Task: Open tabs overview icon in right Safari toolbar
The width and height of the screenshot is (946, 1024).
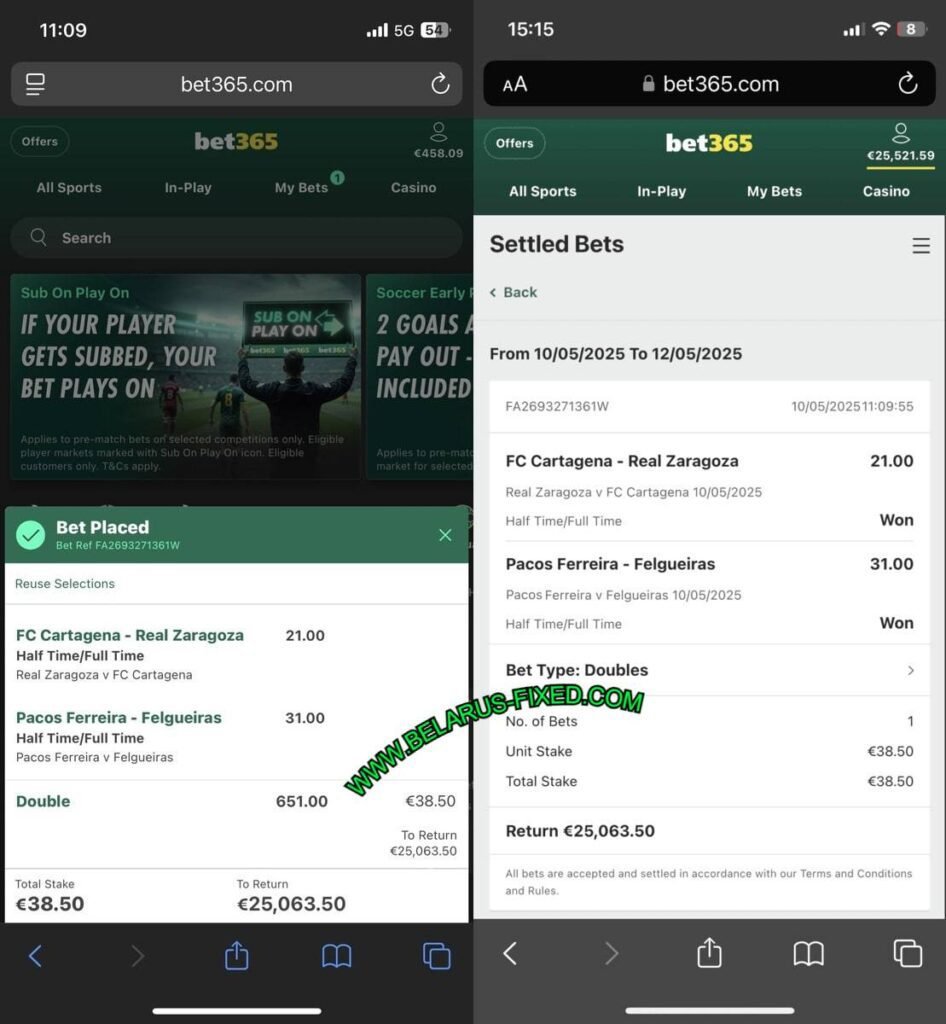Action: (x=907, y=953)
